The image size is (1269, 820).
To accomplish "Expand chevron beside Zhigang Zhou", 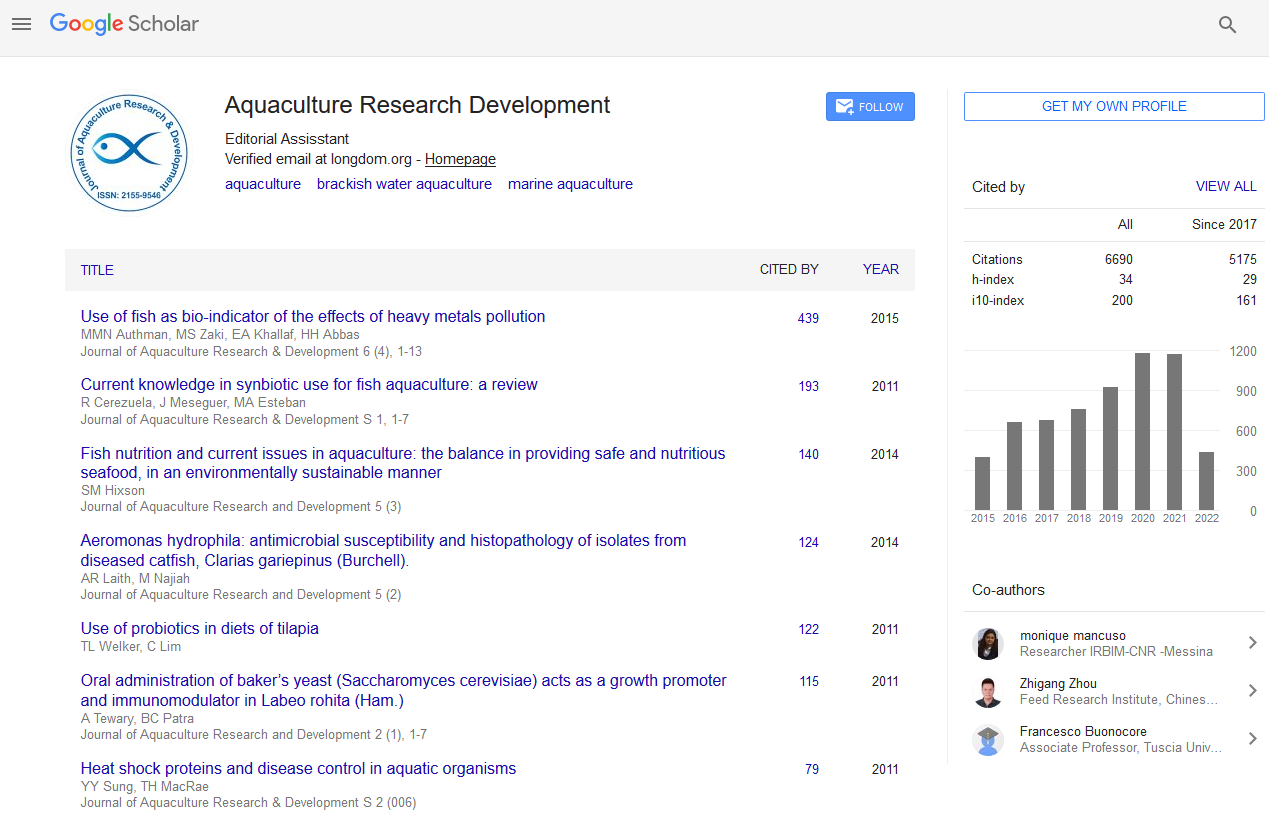I will coord(1252,691).
